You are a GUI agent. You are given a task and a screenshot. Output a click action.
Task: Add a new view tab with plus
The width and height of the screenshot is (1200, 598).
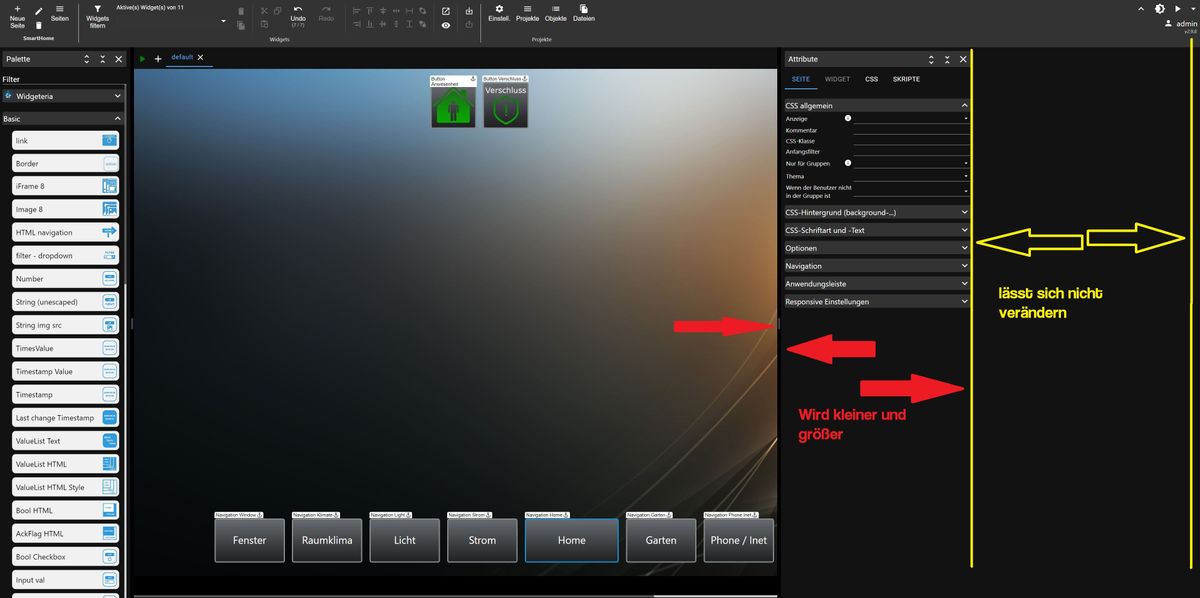pyautogui.click(x=157, y=58)
